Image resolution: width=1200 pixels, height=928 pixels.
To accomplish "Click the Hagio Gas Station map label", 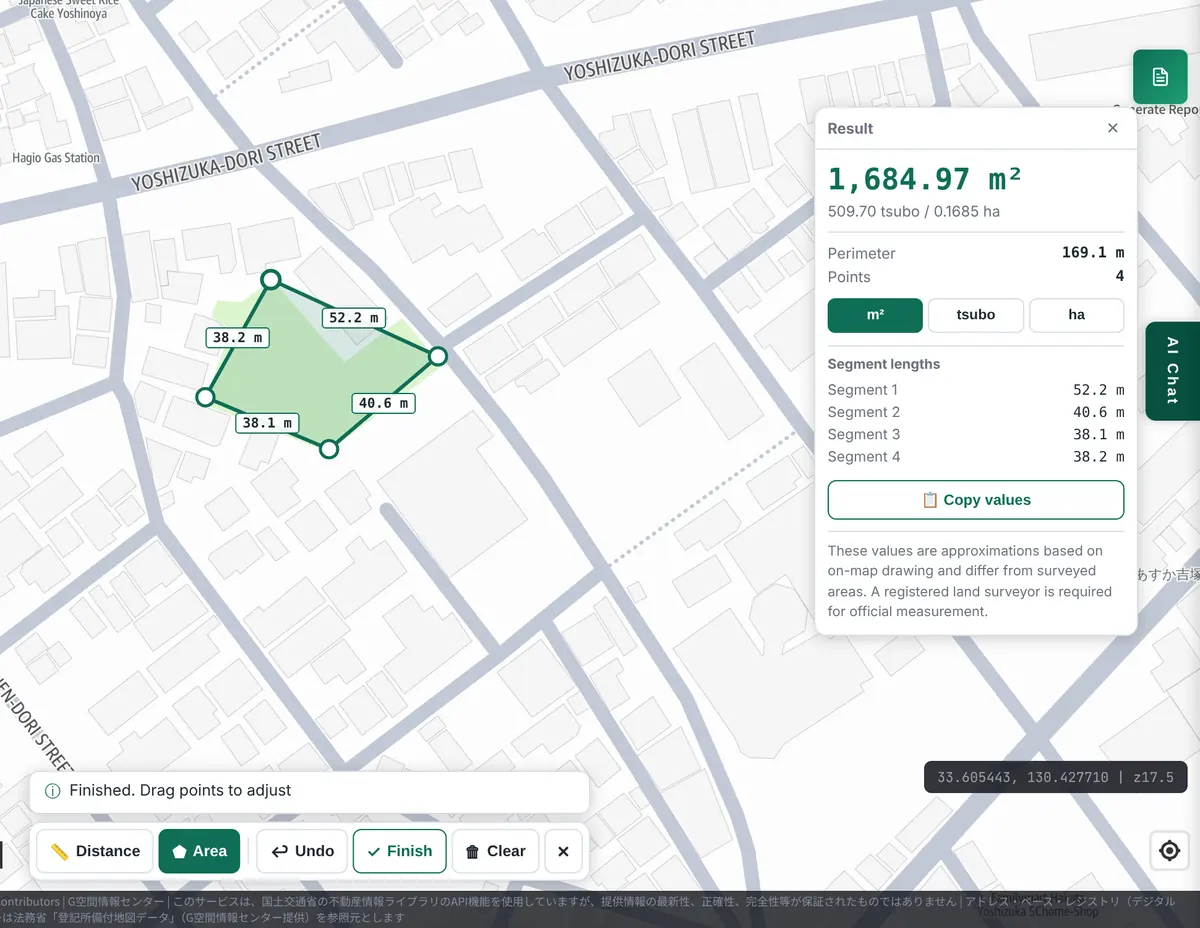I will pos(56,158).
